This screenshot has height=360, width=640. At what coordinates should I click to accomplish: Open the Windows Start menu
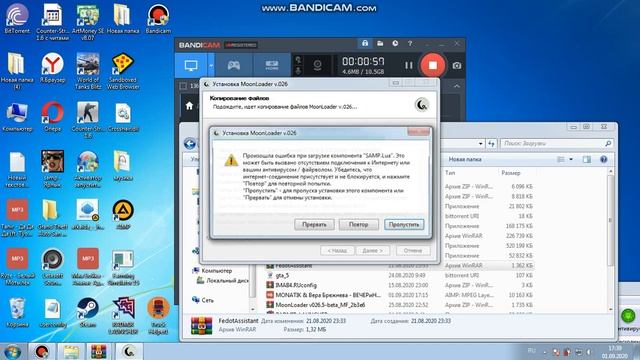12,352
